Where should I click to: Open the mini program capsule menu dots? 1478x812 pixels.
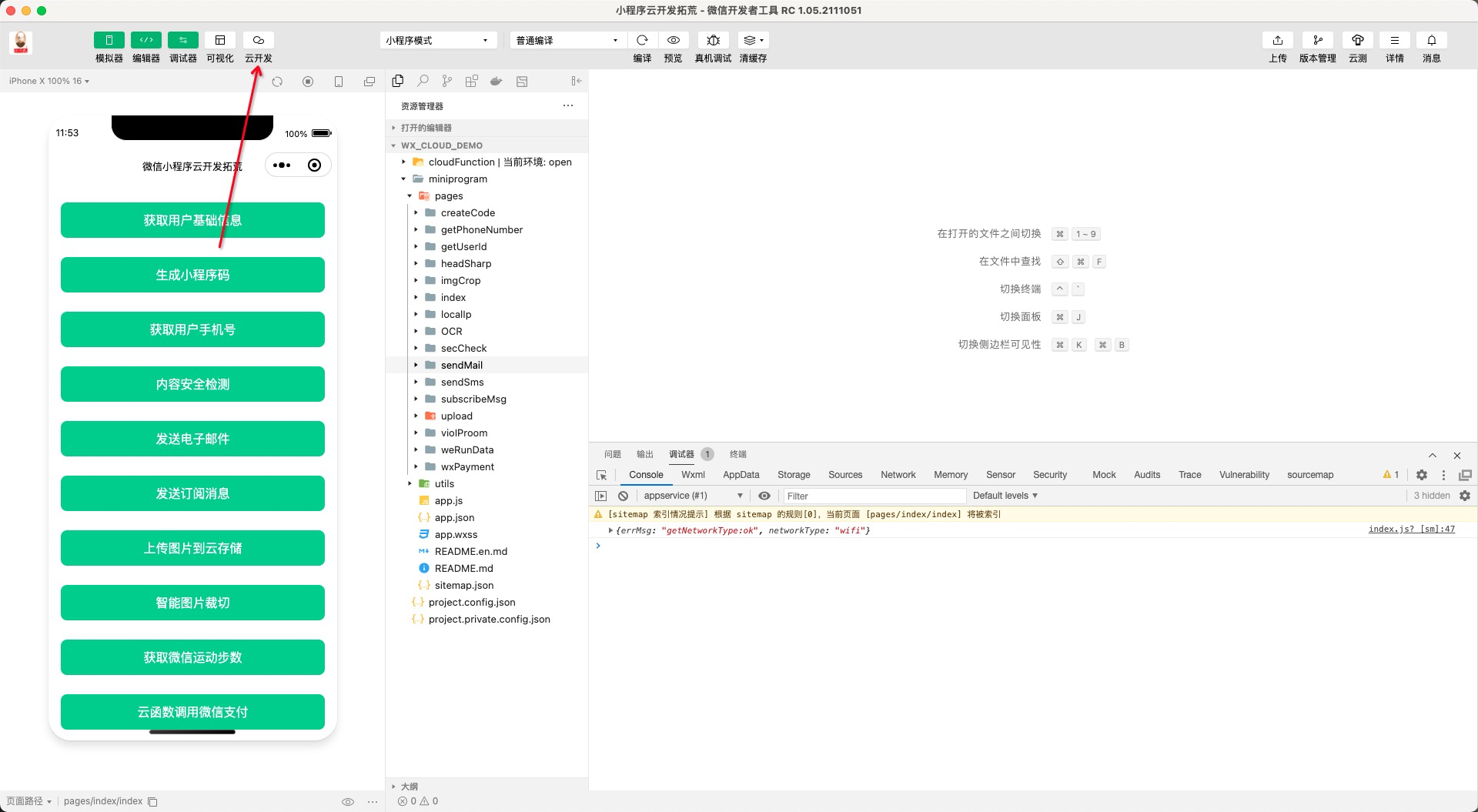point(282,165)
